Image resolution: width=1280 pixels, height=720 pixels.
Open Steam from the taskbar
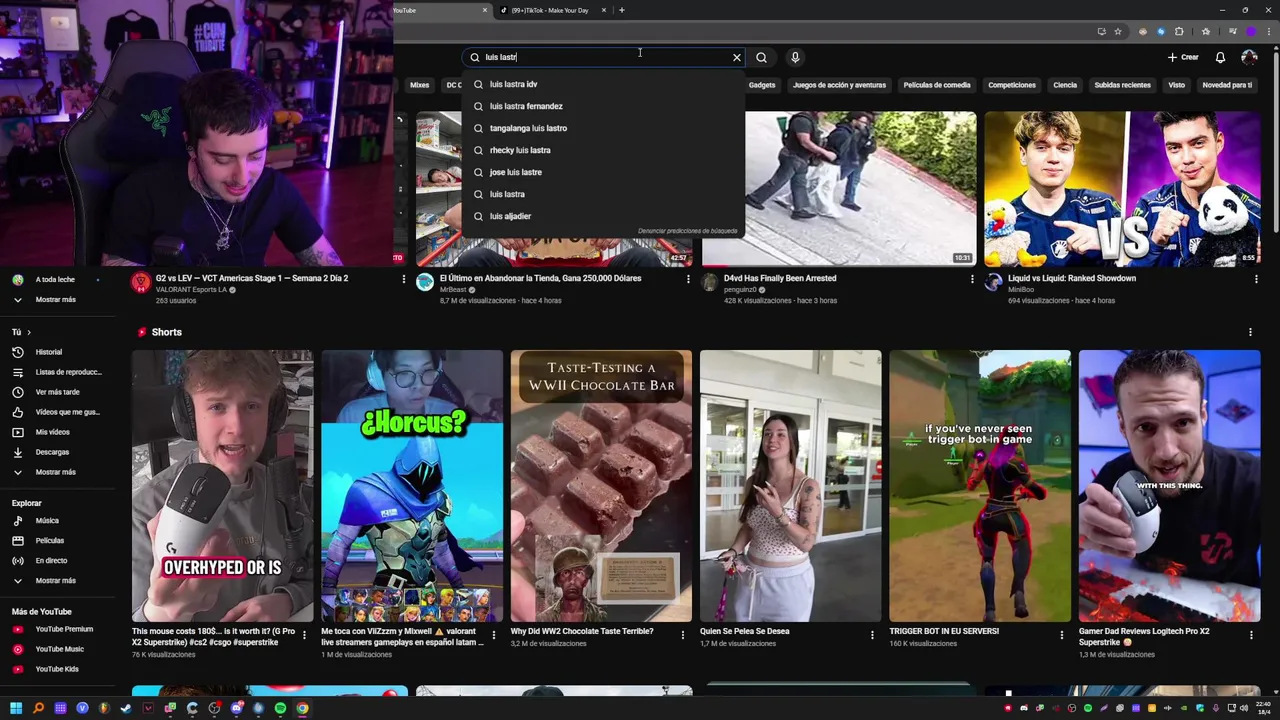pyautogui.click(x=126, y=708)
